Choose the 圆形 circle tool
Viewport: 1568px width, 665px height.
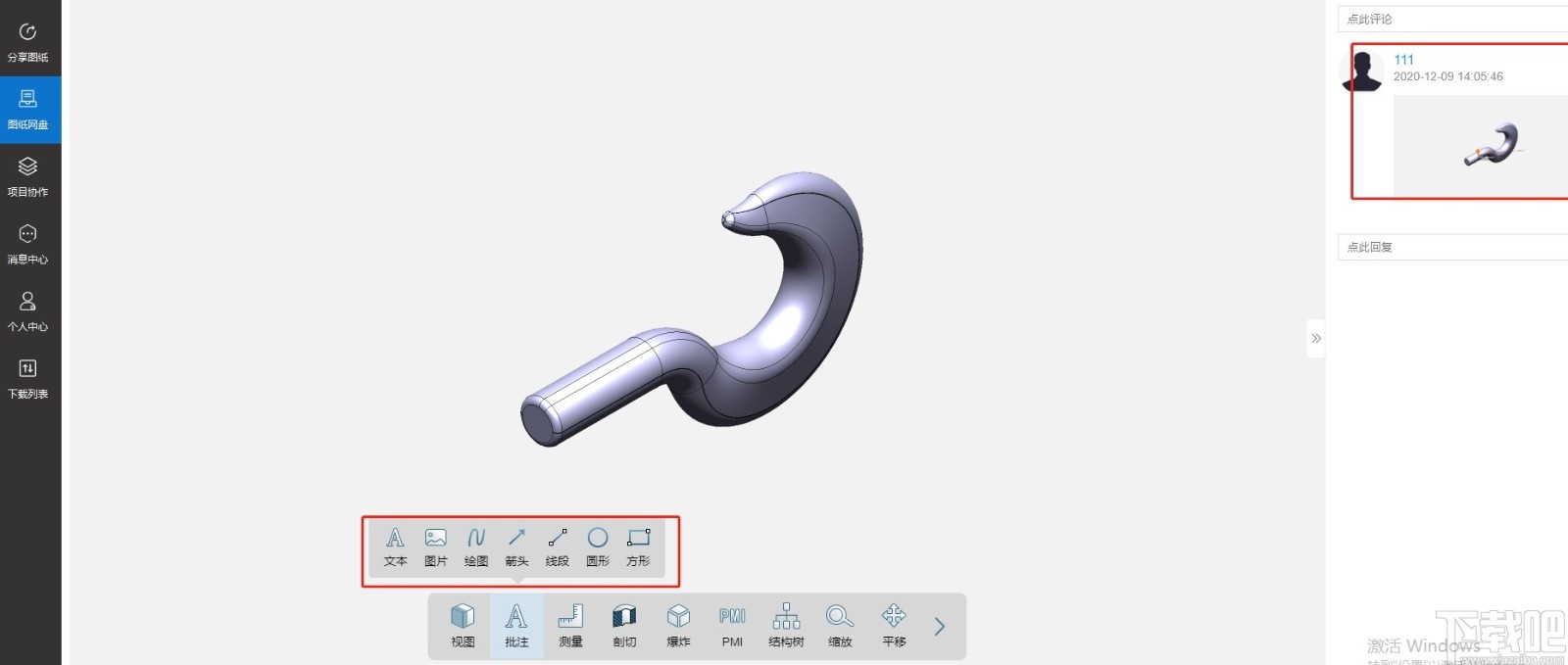click(x=598, y=547)
